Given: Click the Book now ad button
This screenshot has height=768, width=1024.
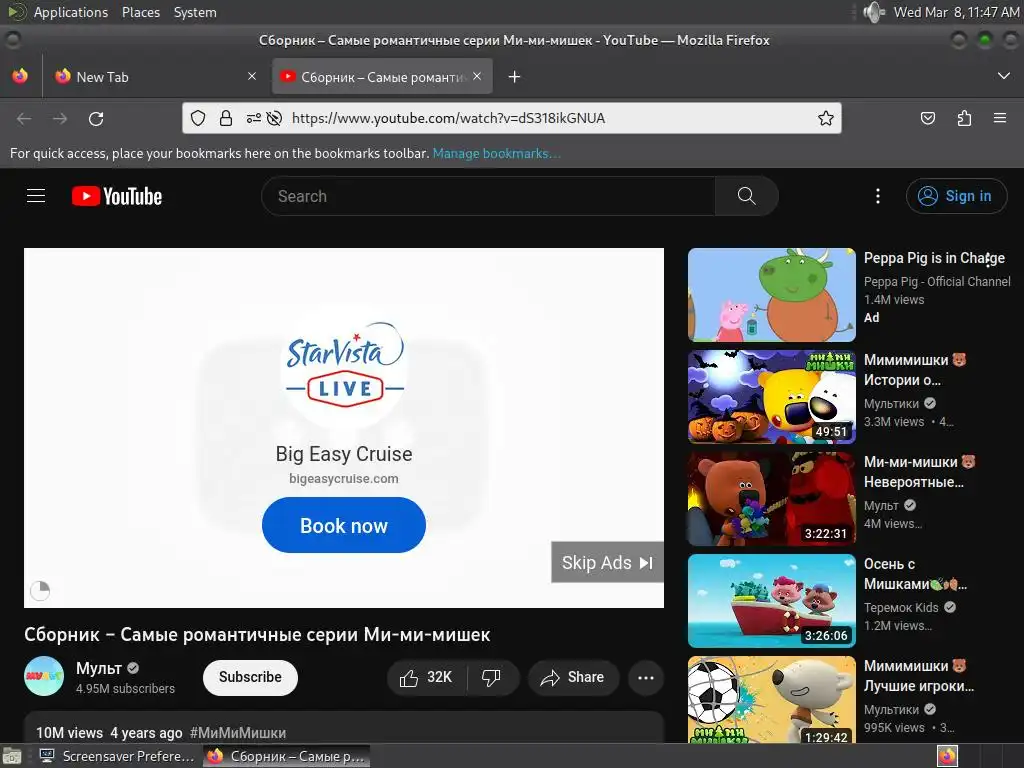Looking at the screenshot, I should click(x=344, y=525).
